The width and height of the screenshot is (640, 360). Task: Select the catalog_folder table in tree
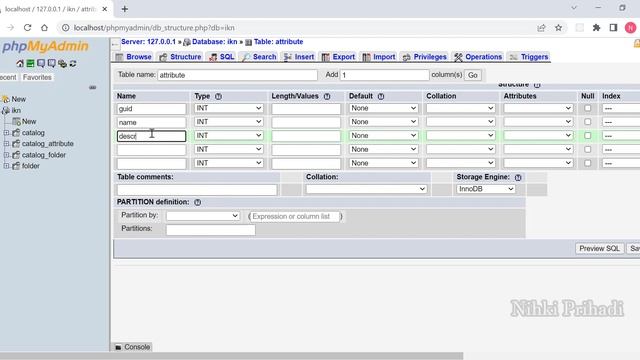click(44, 155)
